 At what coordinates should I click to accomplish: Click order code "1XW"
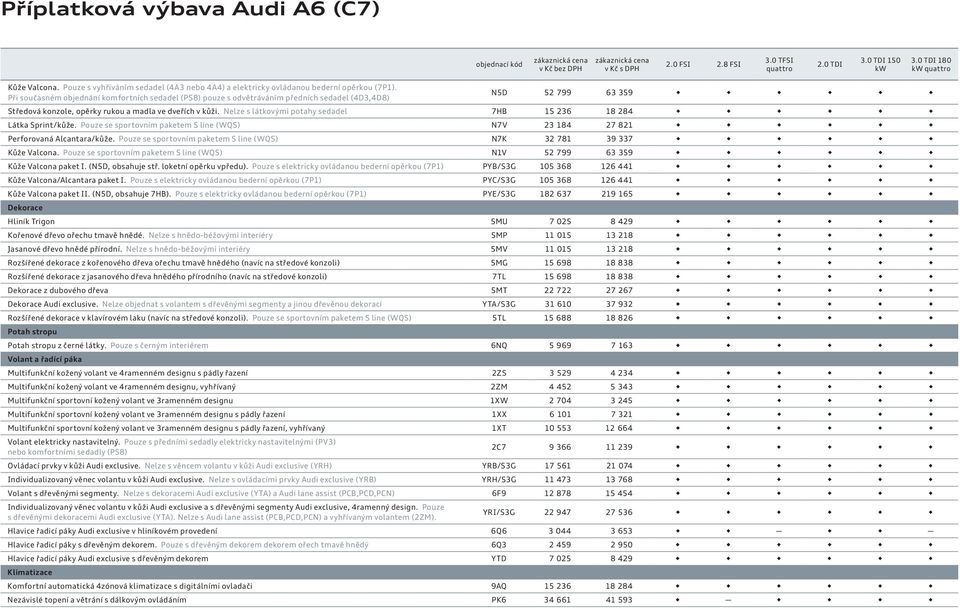click(x=499, y=400)
